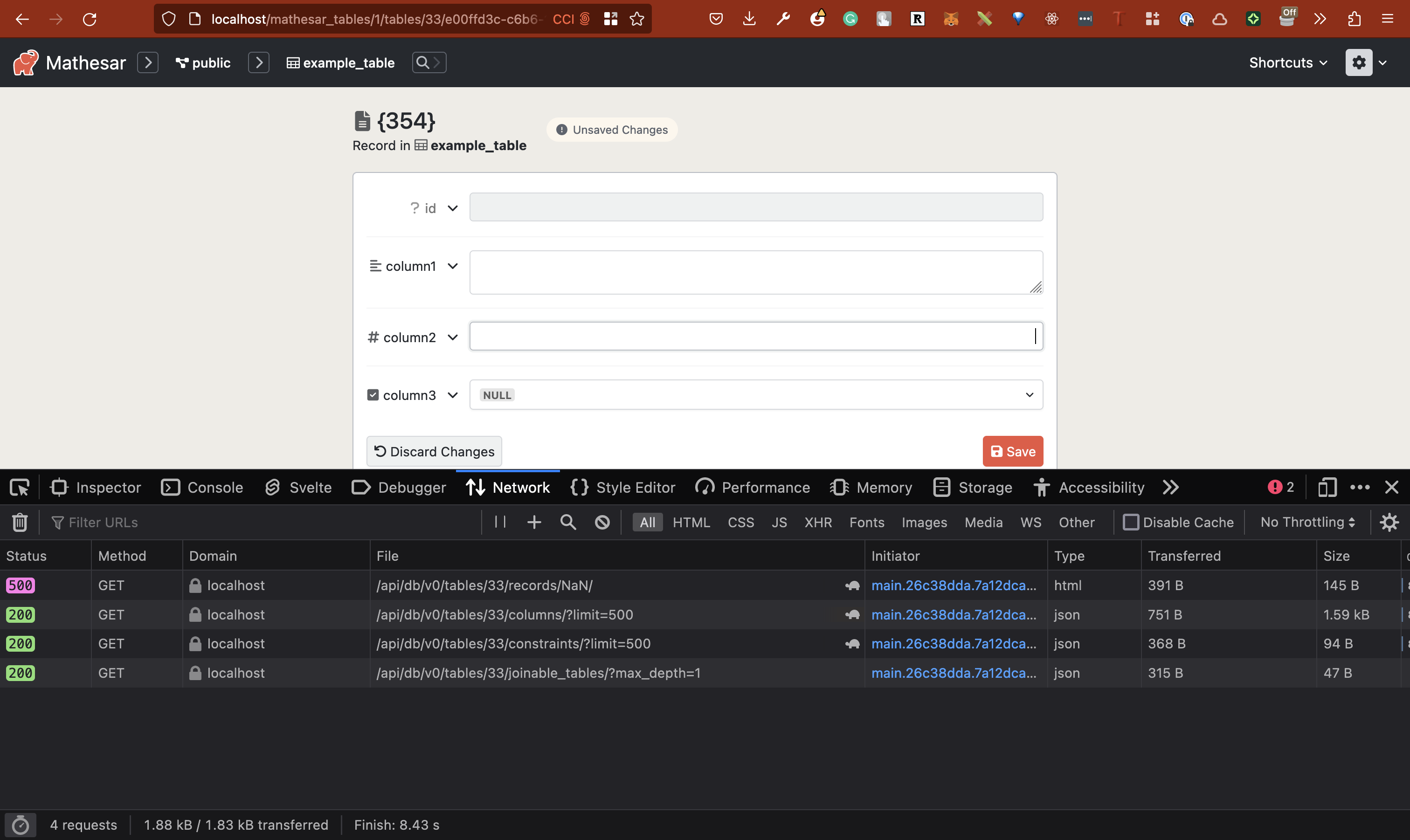Select the pick-element inspector tool
The image size is (1410, 840).
coord(19,487)
